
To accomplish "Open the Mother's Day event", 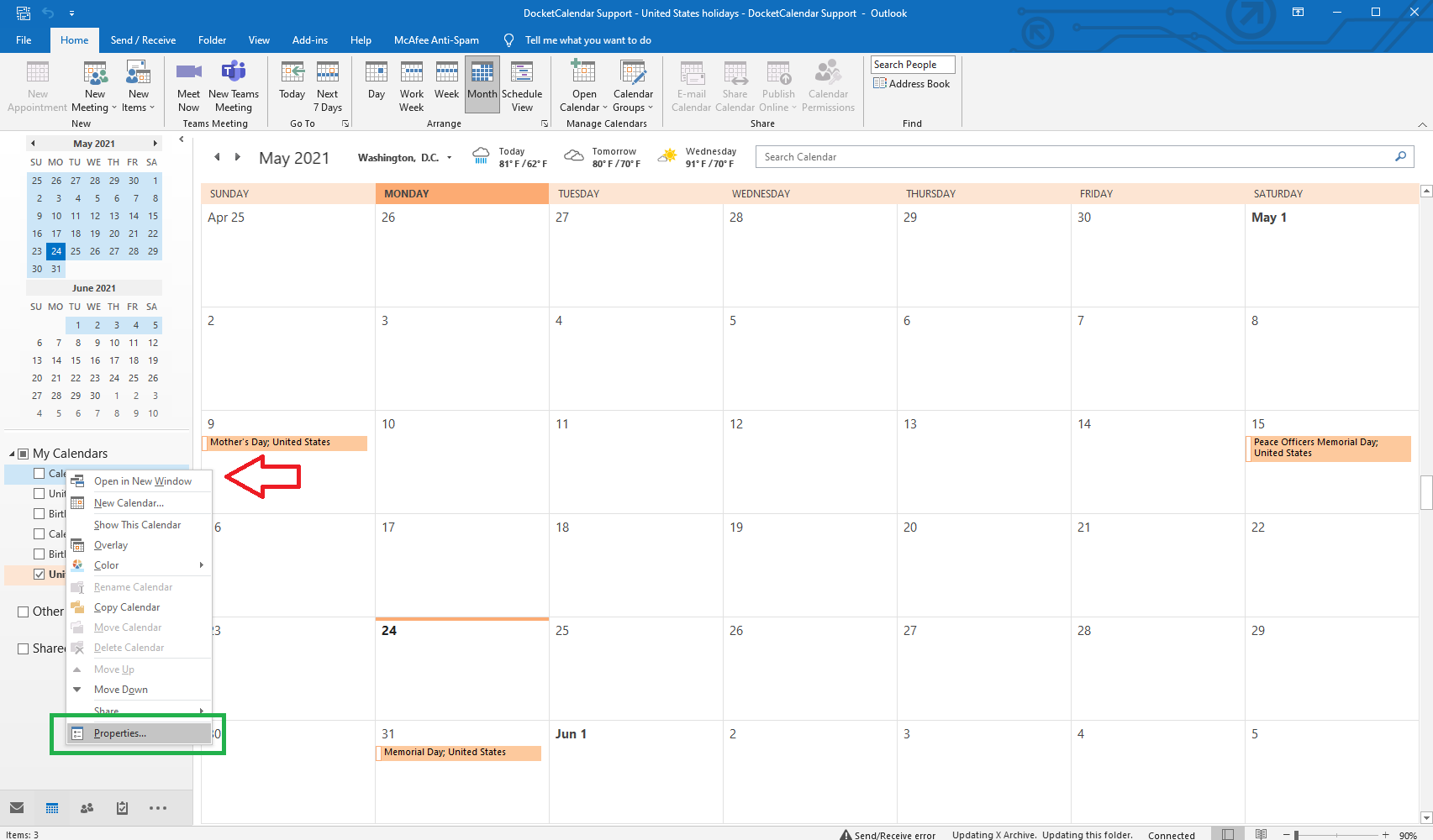I will [x=285, y=443].
